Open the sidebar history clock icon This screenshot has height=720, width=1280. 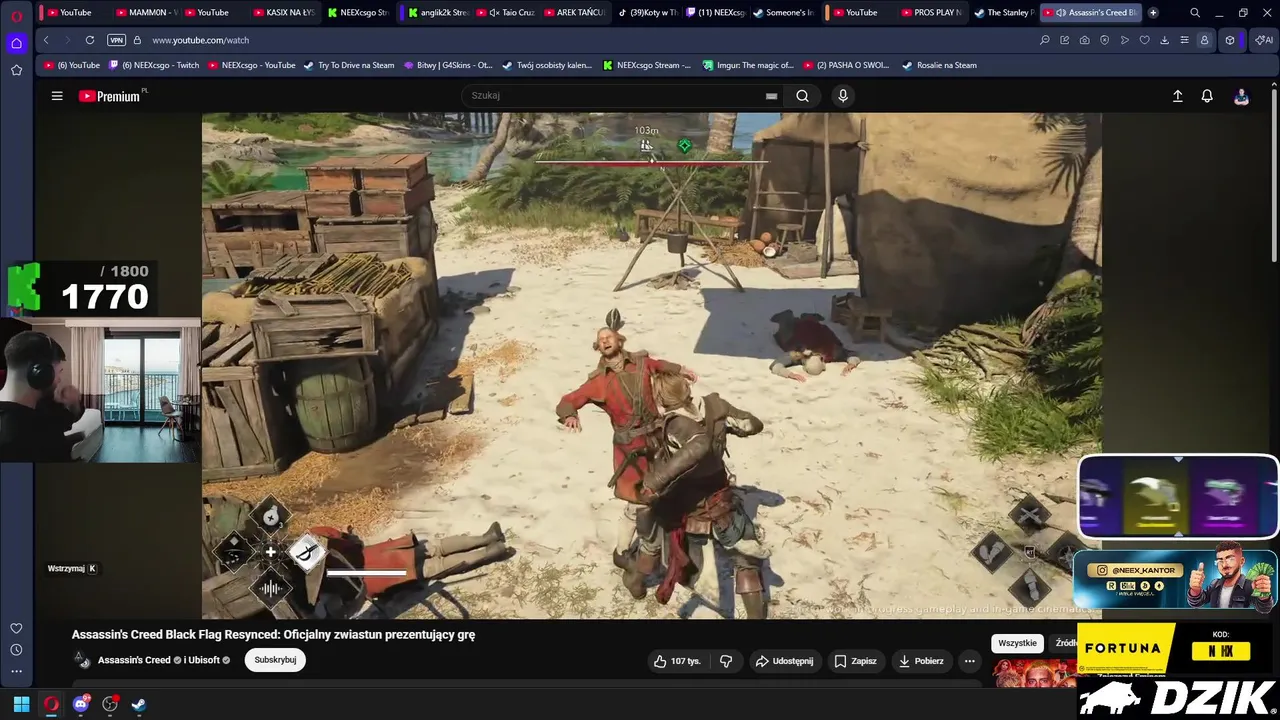pyautogui.click(x=16, y=650)
